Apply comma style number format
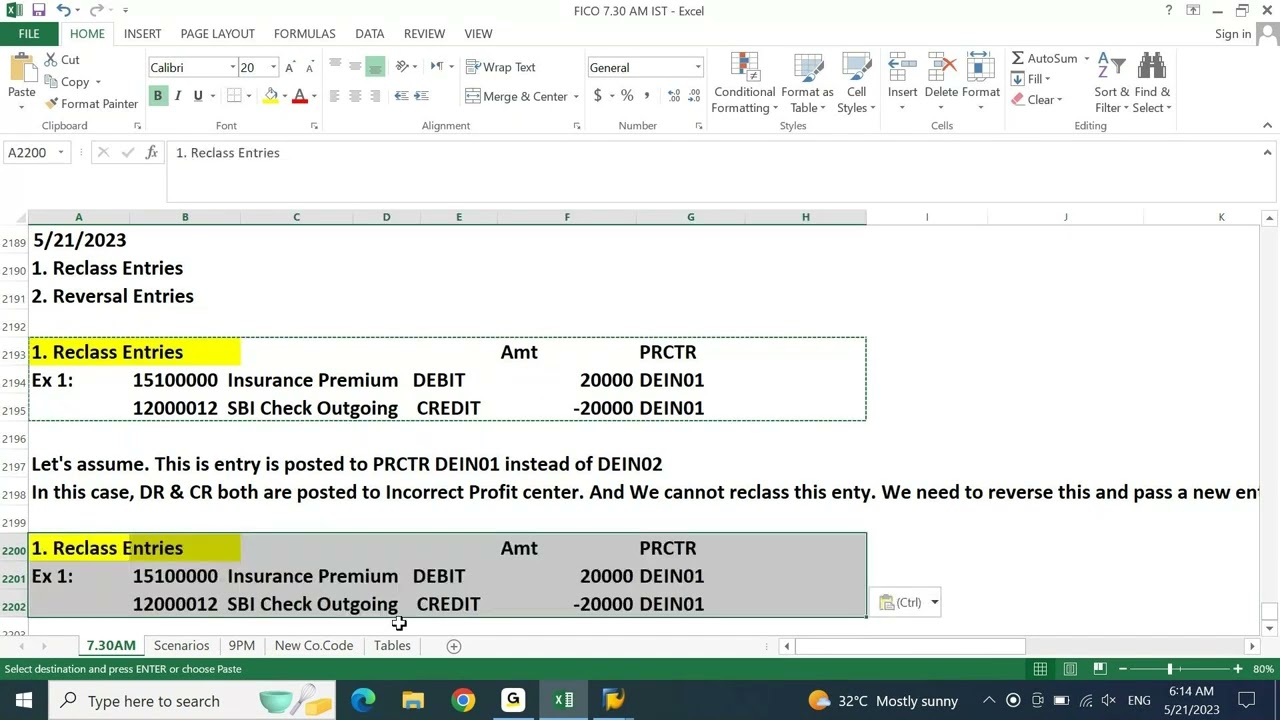 (647, 96)
